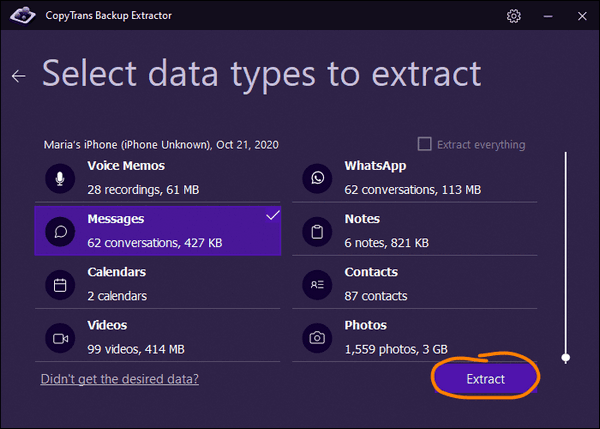Viewport: 600px width, 429px height.
Task: Click the CopyTrans app logo
Action: (23, 15)
